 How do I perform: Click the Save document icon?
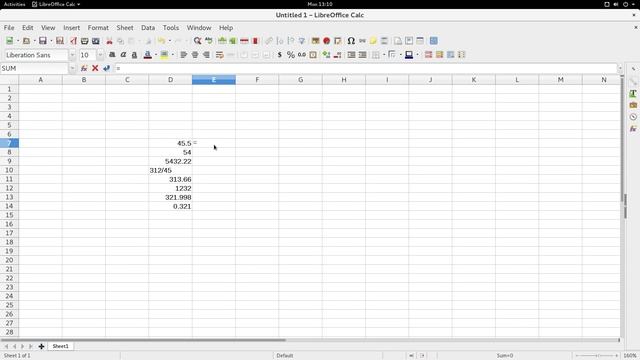click(42, 41)
